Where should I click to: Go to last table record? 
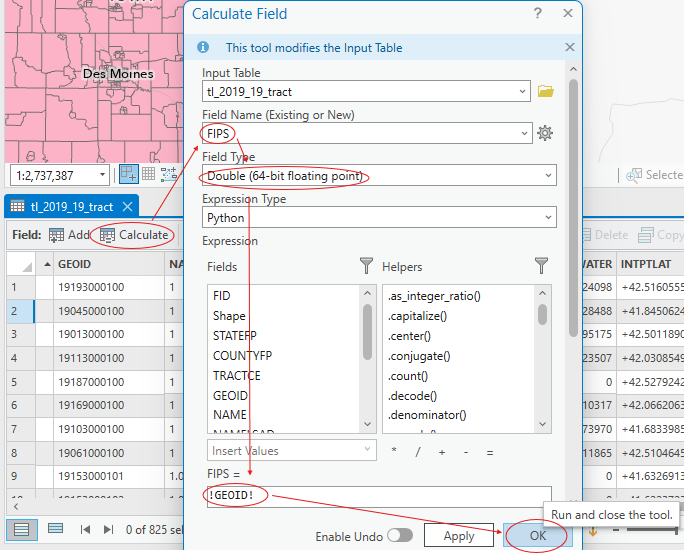[108, 529]
